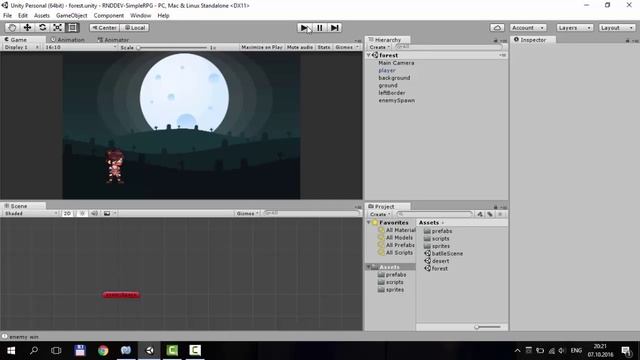
Task: Select the Rect transform tool
Action: tap(73, 27)
